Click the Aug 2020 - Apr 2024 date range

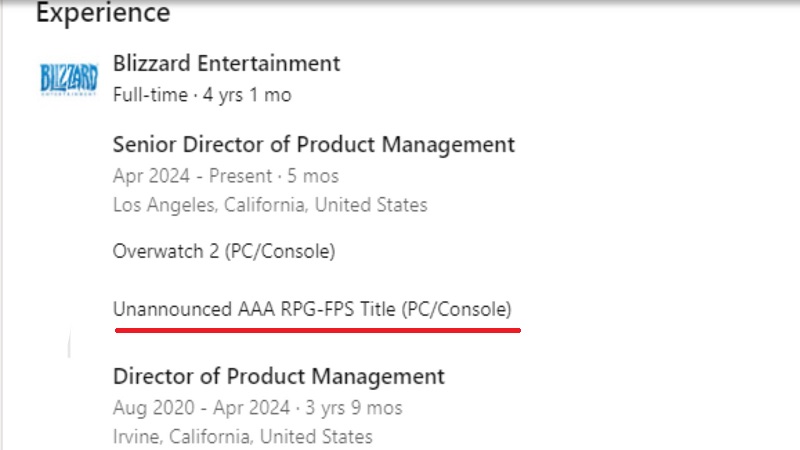(x=199, y=408)
